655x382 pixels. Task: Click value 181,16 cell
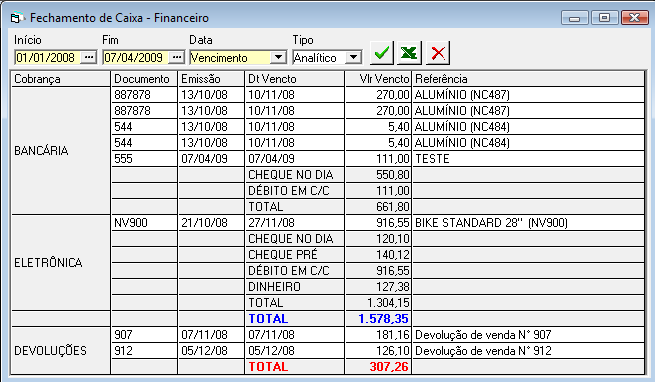(378, 335)
